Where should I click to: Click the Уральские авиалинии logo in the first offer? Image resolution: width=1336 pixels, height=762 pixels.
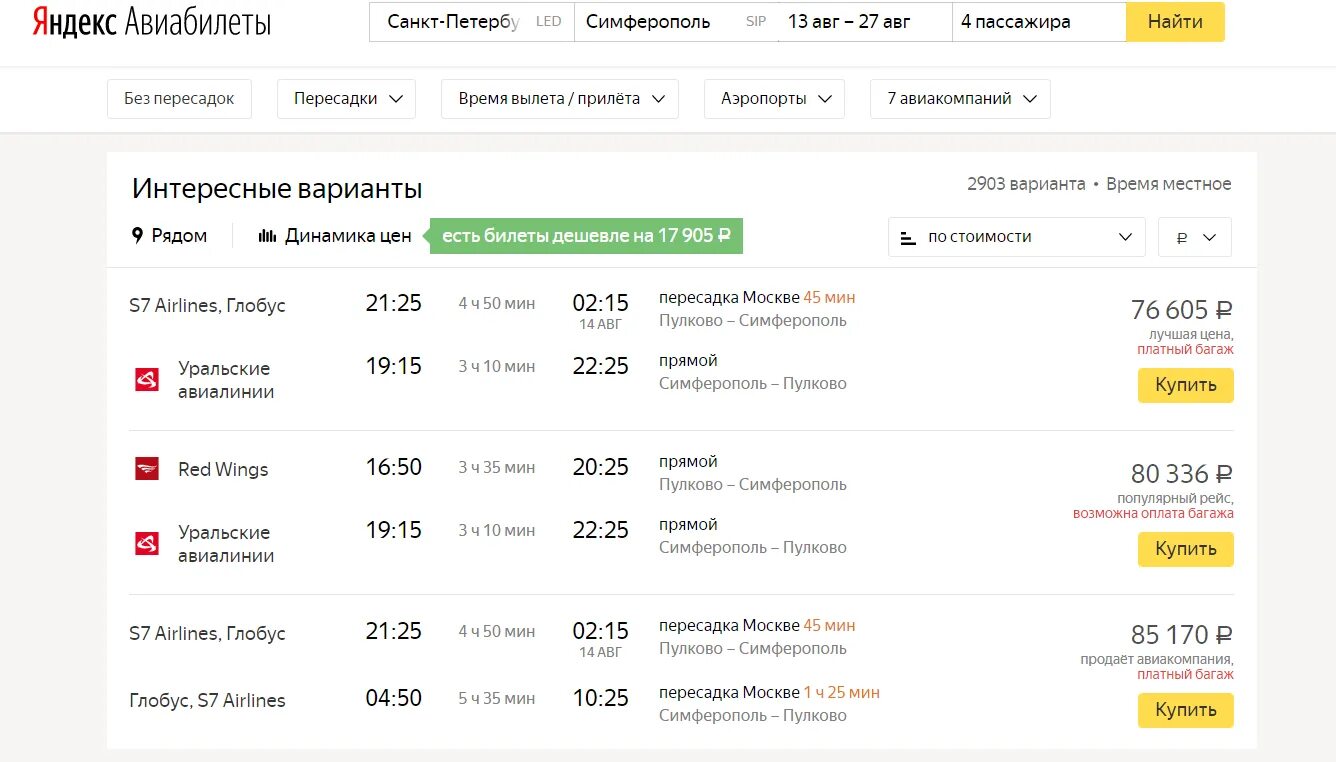click(147, 379)
